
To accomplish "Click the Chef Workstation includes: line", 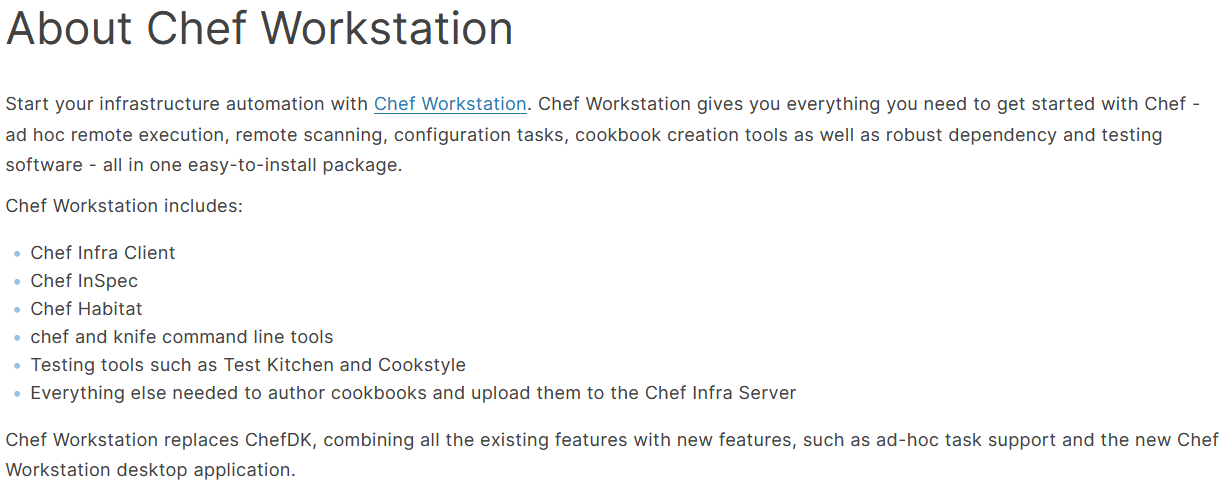I will pyautogui.click(x=125, y=206).
